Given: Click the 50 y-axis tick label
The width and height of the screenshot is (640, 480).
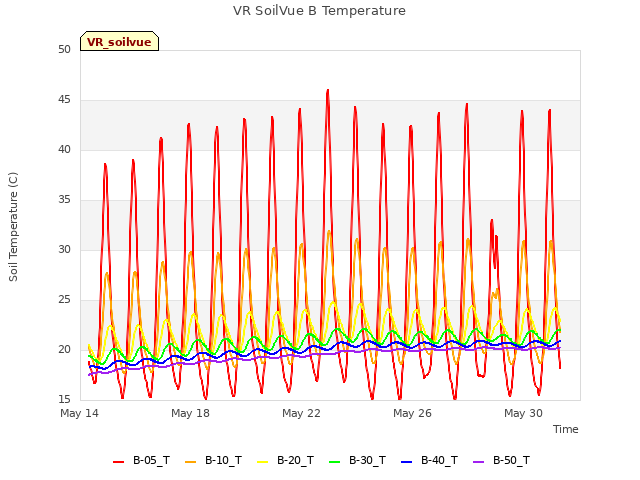Looking at the screenshot, I should click(x=64, y=49).
